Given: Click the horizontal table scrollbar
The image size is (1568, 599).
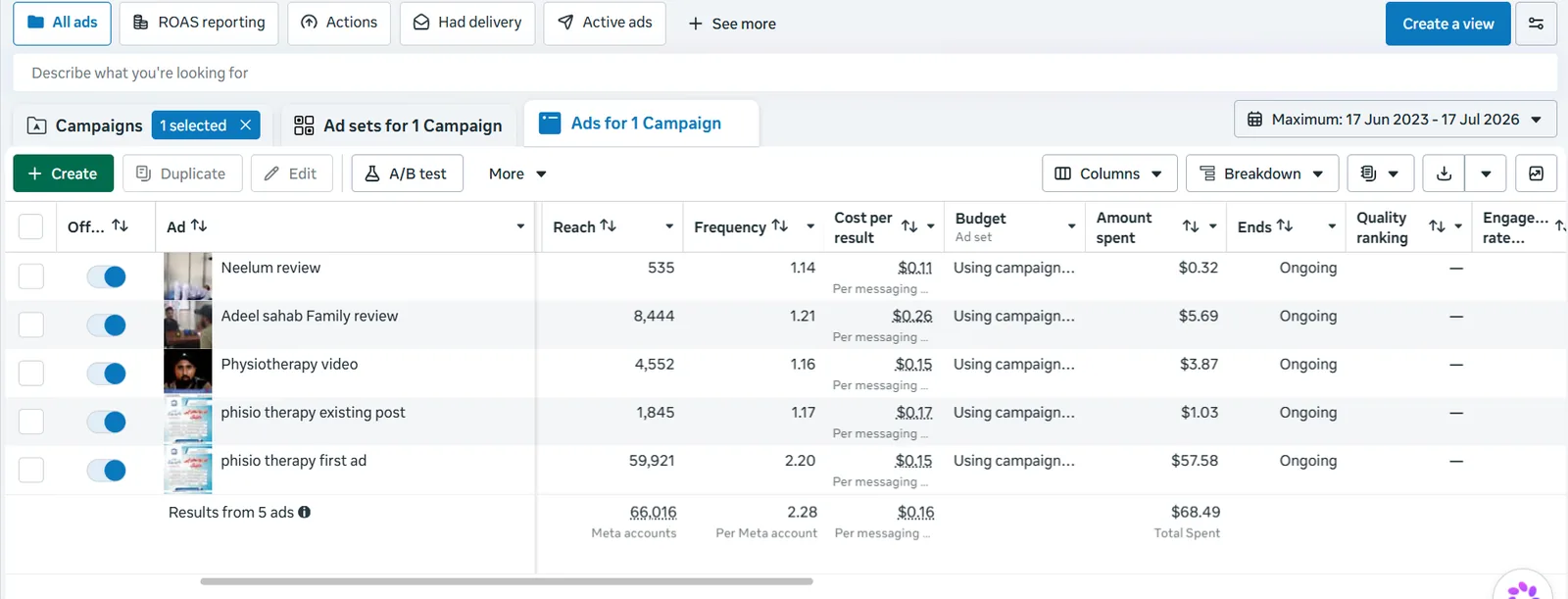Looking at the screenshot, I should tap(507, 581).
